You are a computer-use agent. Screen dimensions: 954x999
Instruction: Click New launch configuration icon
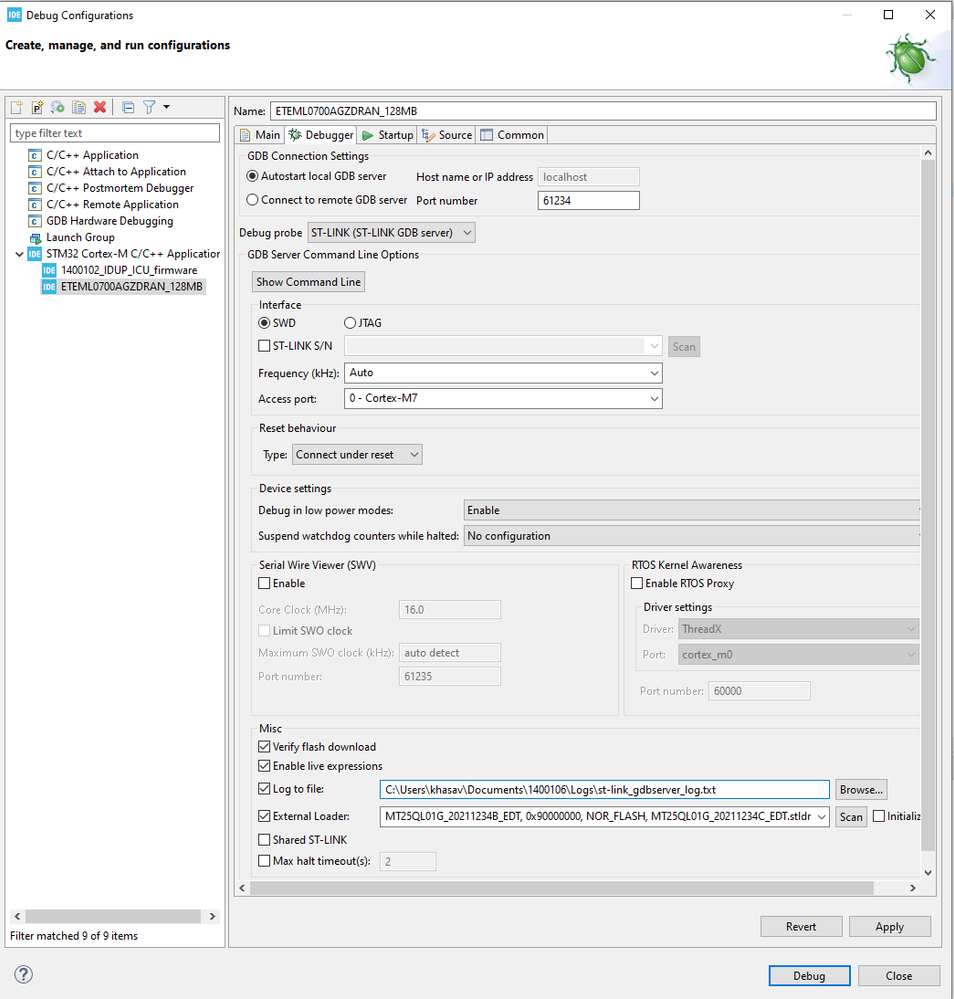pos(17,107)
